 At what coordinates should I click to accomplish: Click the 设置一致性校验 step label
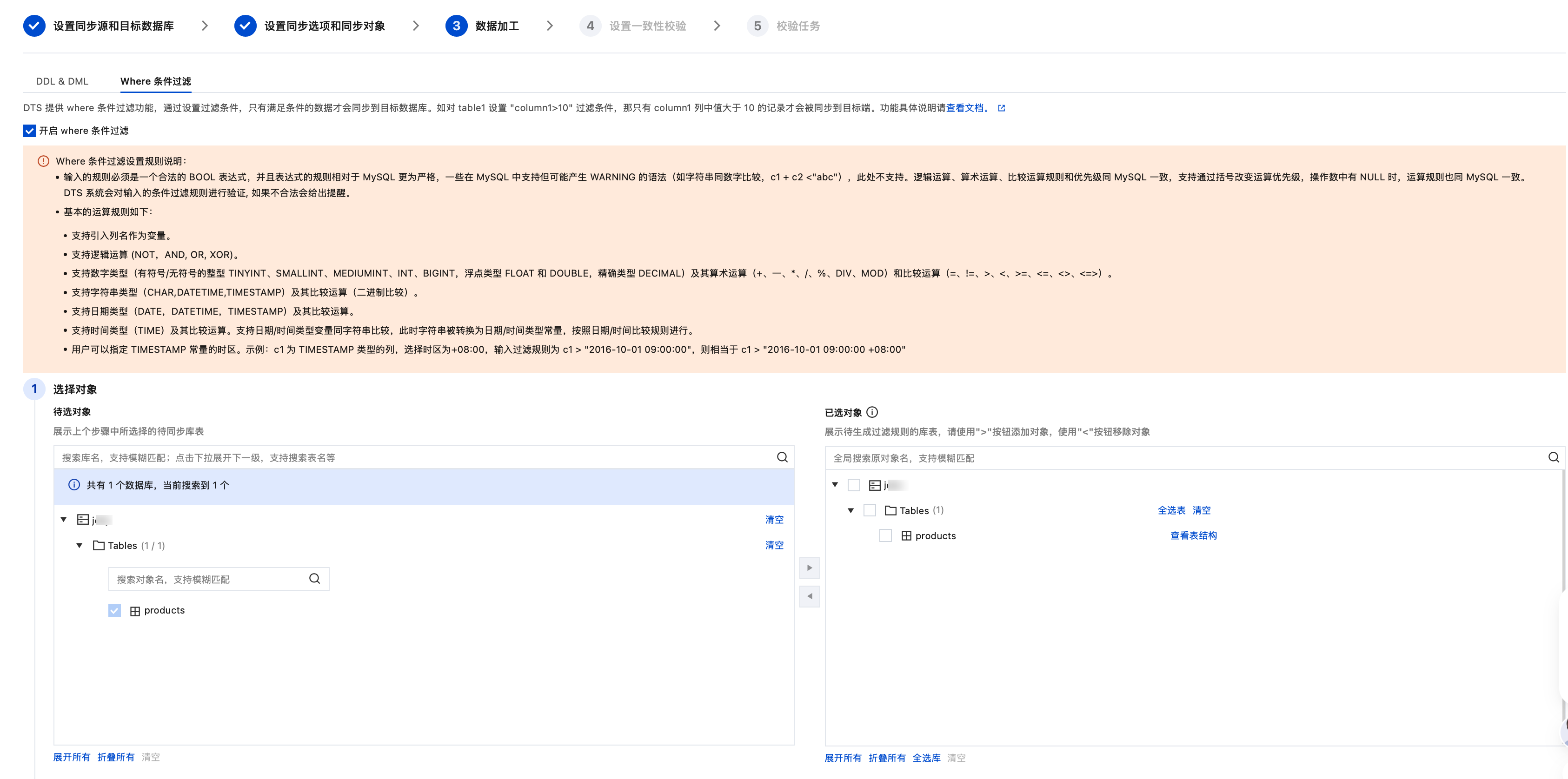(648, 26)
